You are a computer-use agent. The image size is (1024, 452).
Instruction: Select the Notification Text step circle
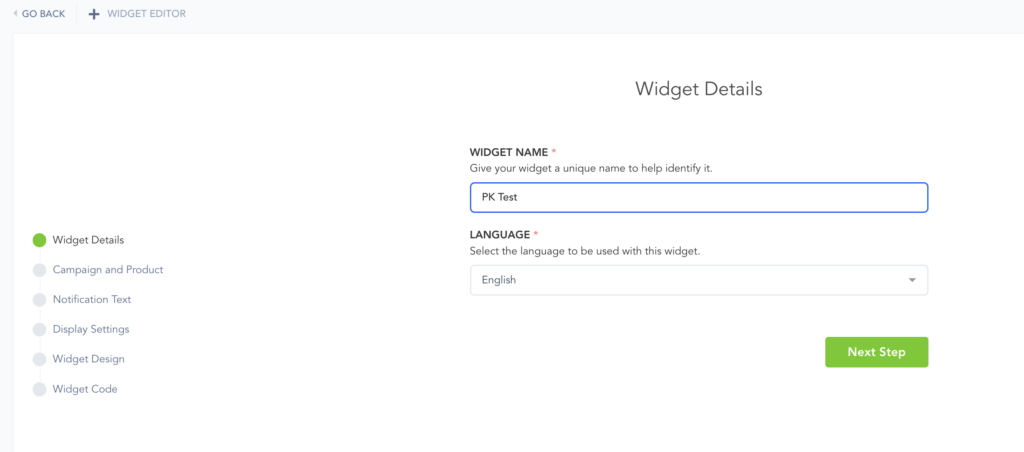[x=40, y=300]
